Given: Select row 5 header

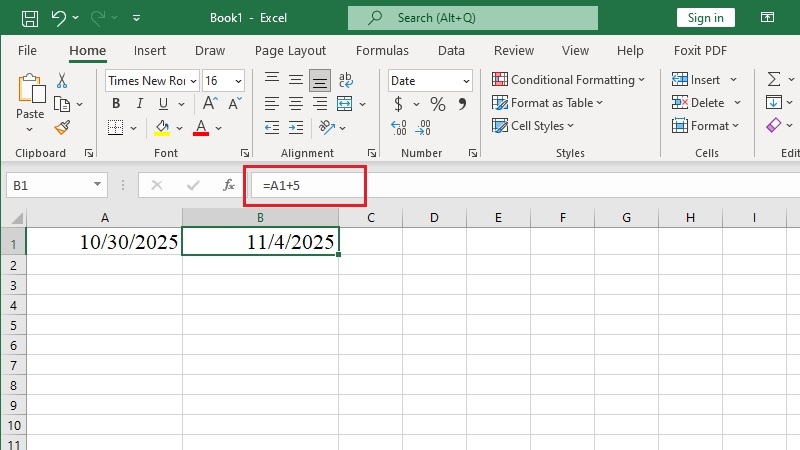Looking at the screenshot, I should (x=13, y=325).
